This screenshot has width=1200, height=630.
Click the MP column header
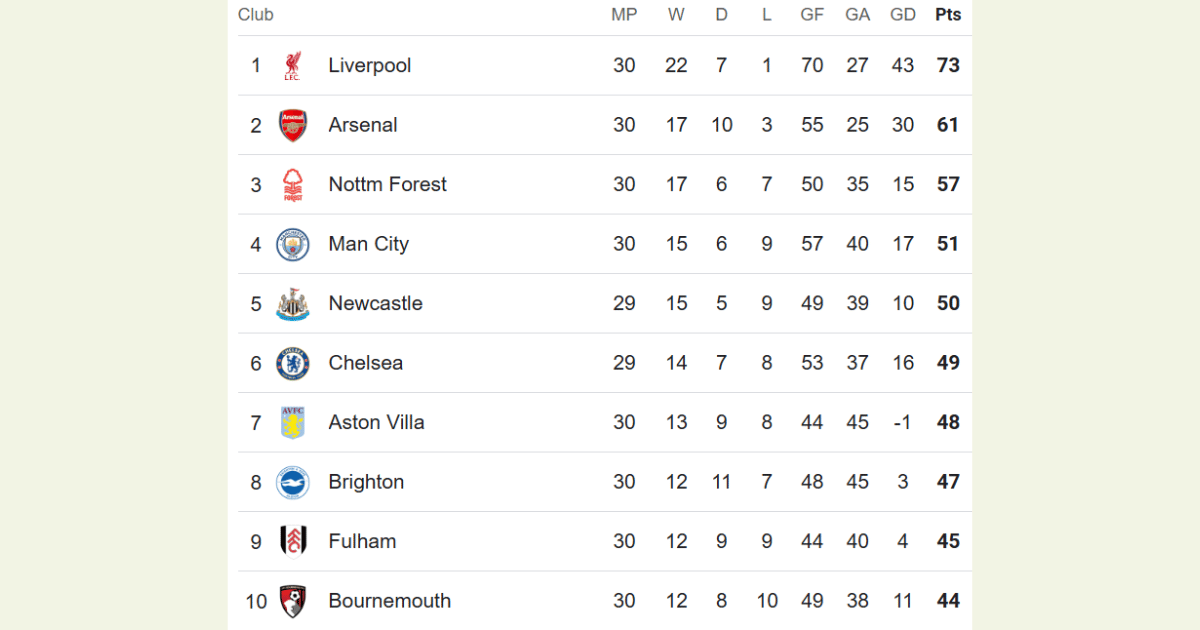point(624,15)
